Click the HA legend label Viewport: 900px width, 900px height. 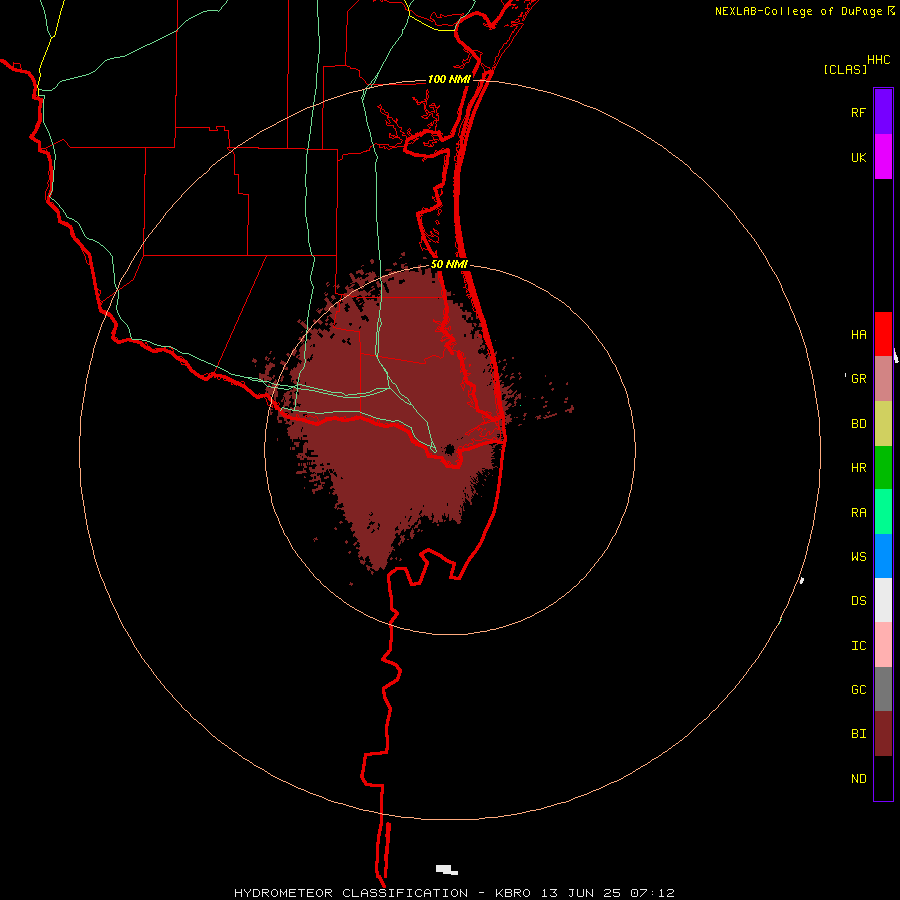(858, 334)
